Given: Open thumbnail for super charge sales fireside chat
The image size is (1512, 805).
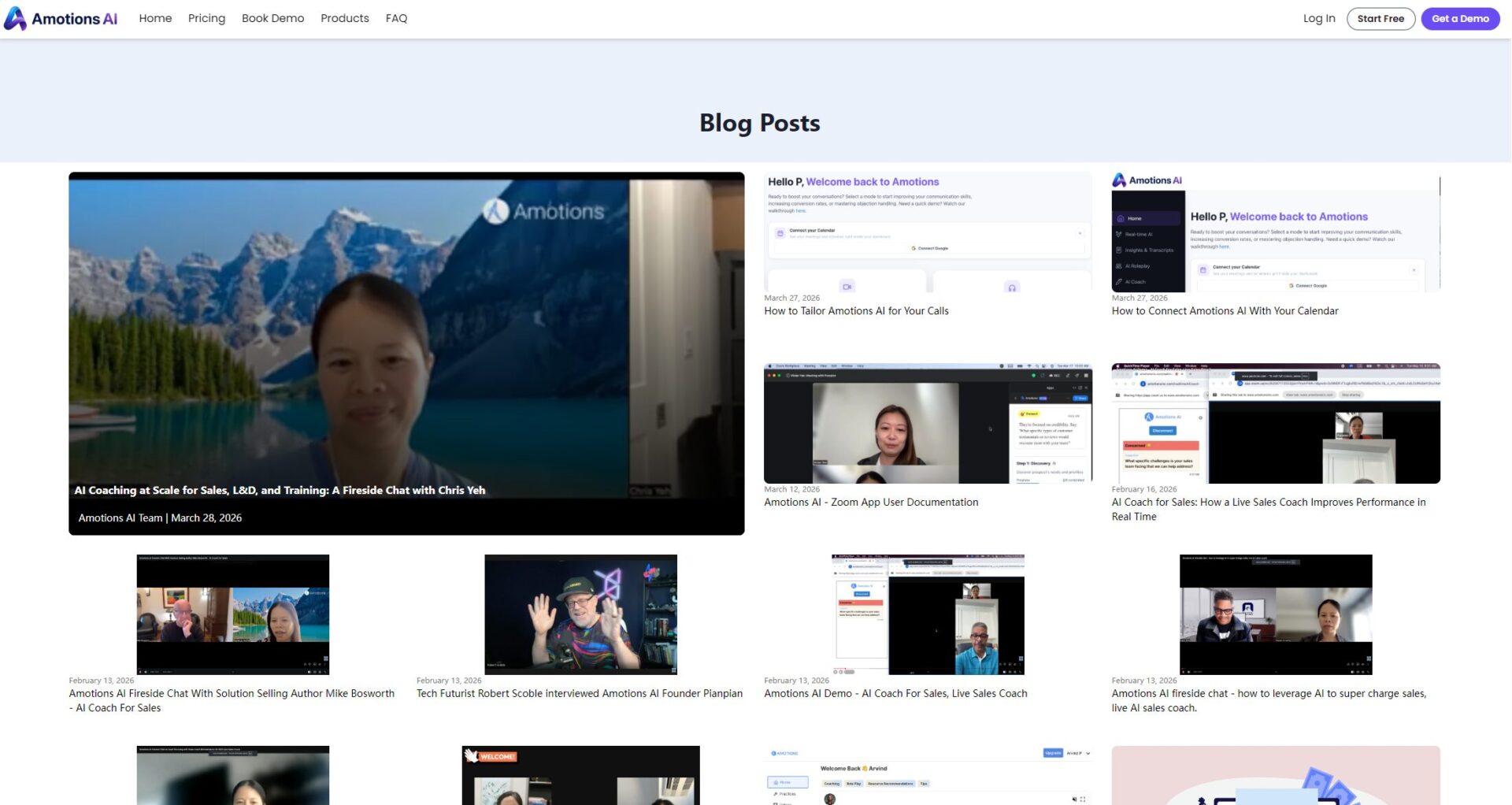Looking at the screenshot, I should coord(1276,614).
